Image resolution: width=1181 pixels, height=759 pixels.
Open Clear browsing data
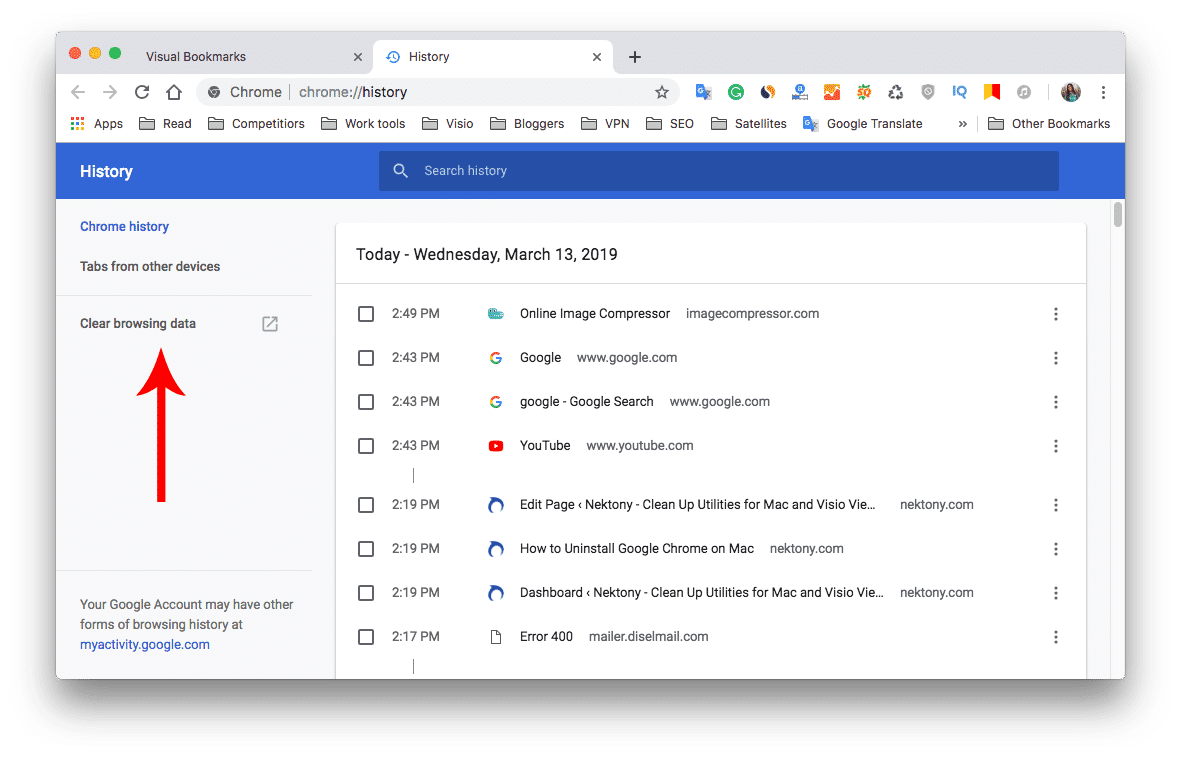pyautogui.click(x=137, y=323)
